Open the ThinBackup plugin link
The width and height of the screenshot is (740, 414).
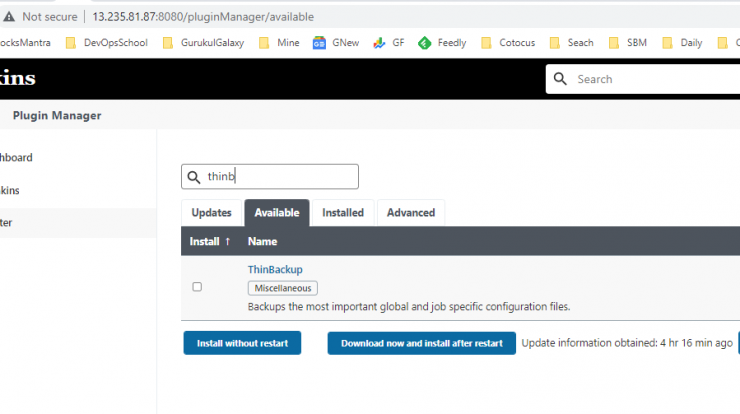click(275, 270)
